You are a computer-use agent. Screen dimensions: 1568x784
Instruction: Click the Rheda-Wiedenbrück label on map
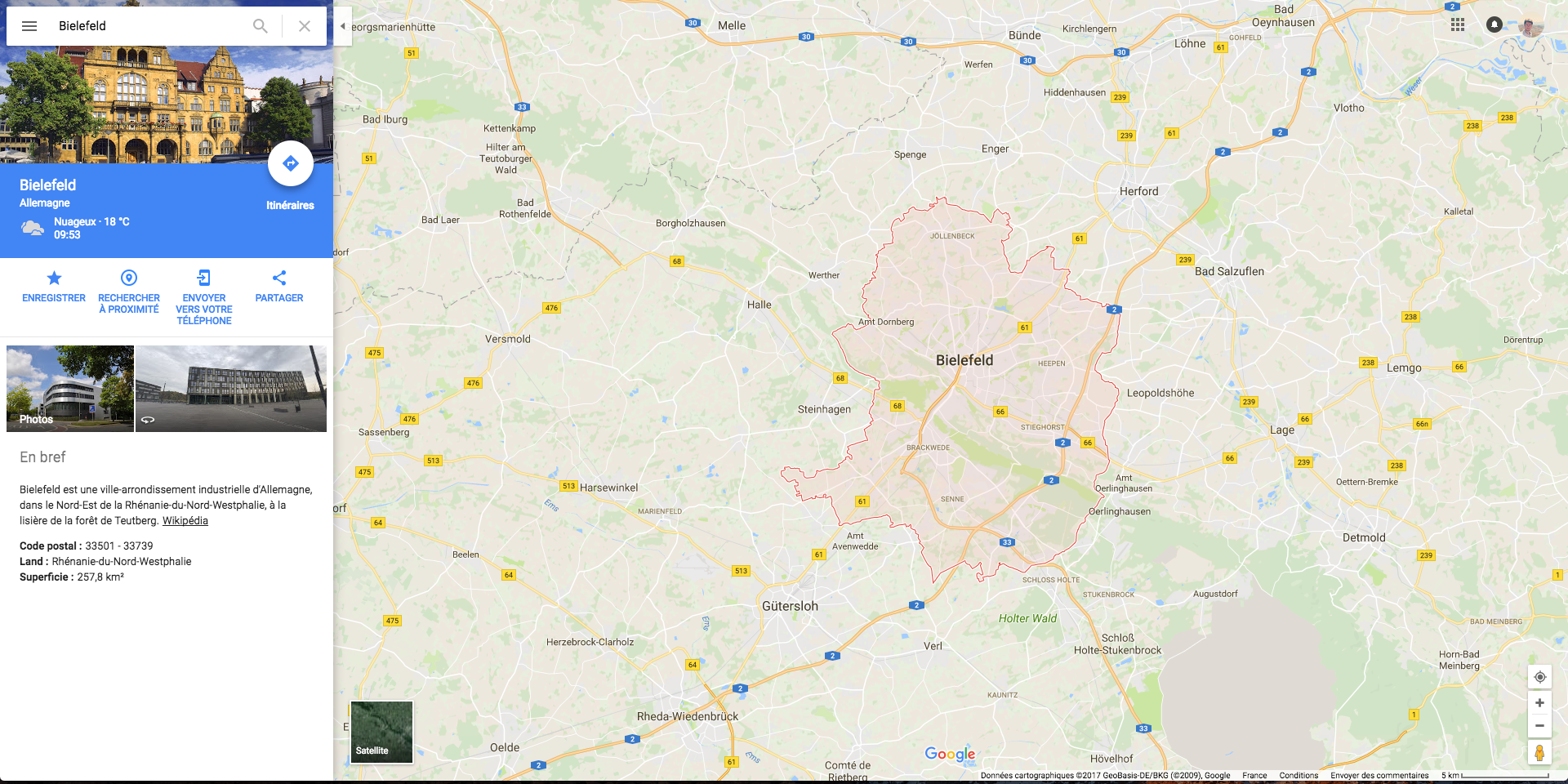pyautogui.click(x=688, y=716)
